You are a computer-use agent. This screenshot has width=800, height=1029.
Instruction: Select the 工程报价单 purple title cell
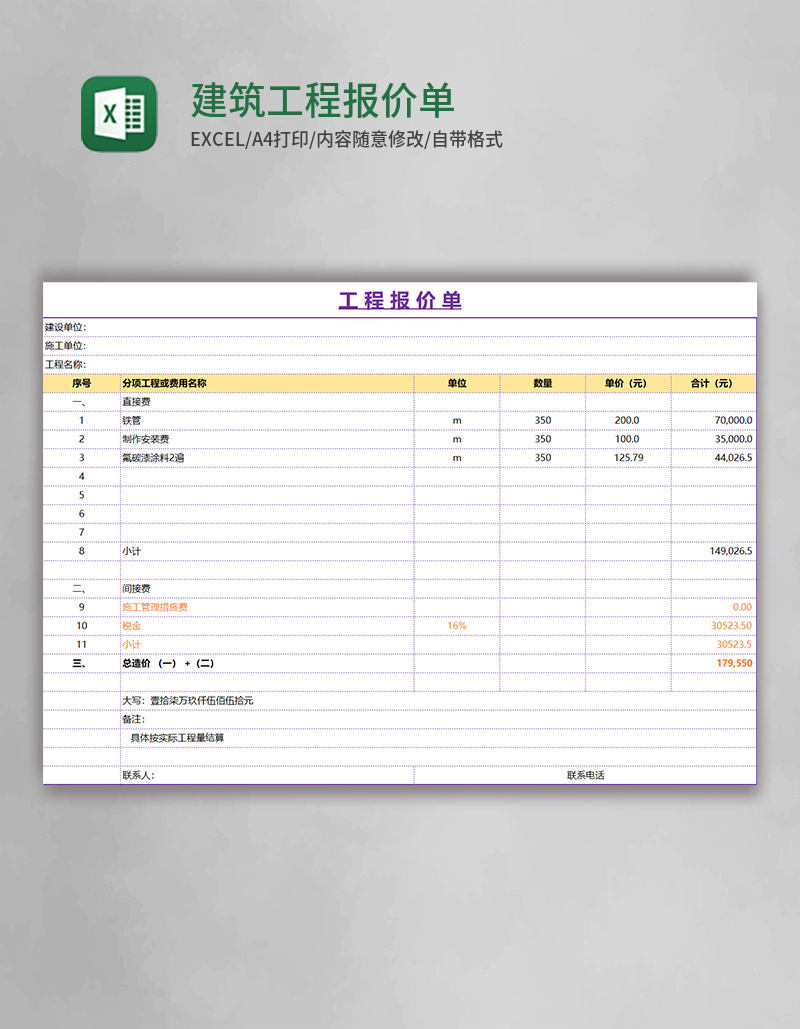[x=400, y=301]
